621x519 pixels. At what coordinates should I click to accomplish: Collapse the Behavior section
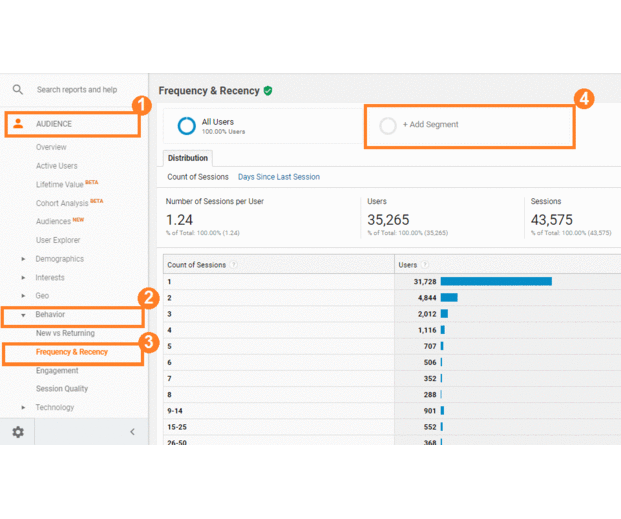pos(23,315)
